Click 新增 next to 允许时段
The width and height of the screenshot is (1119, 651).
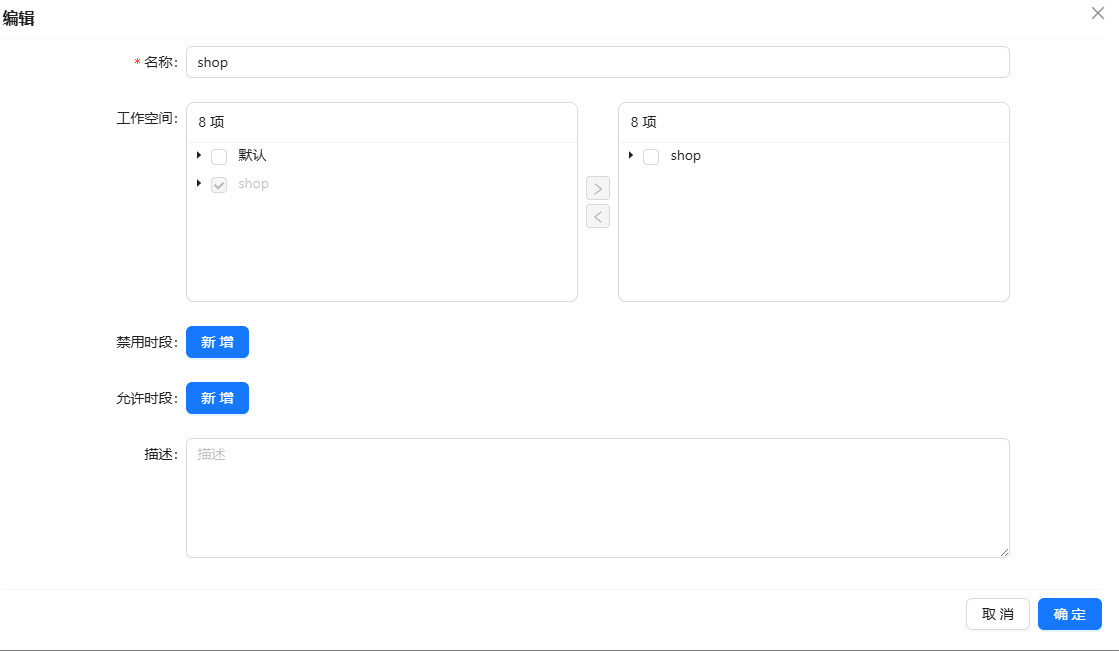coord(217,397)
